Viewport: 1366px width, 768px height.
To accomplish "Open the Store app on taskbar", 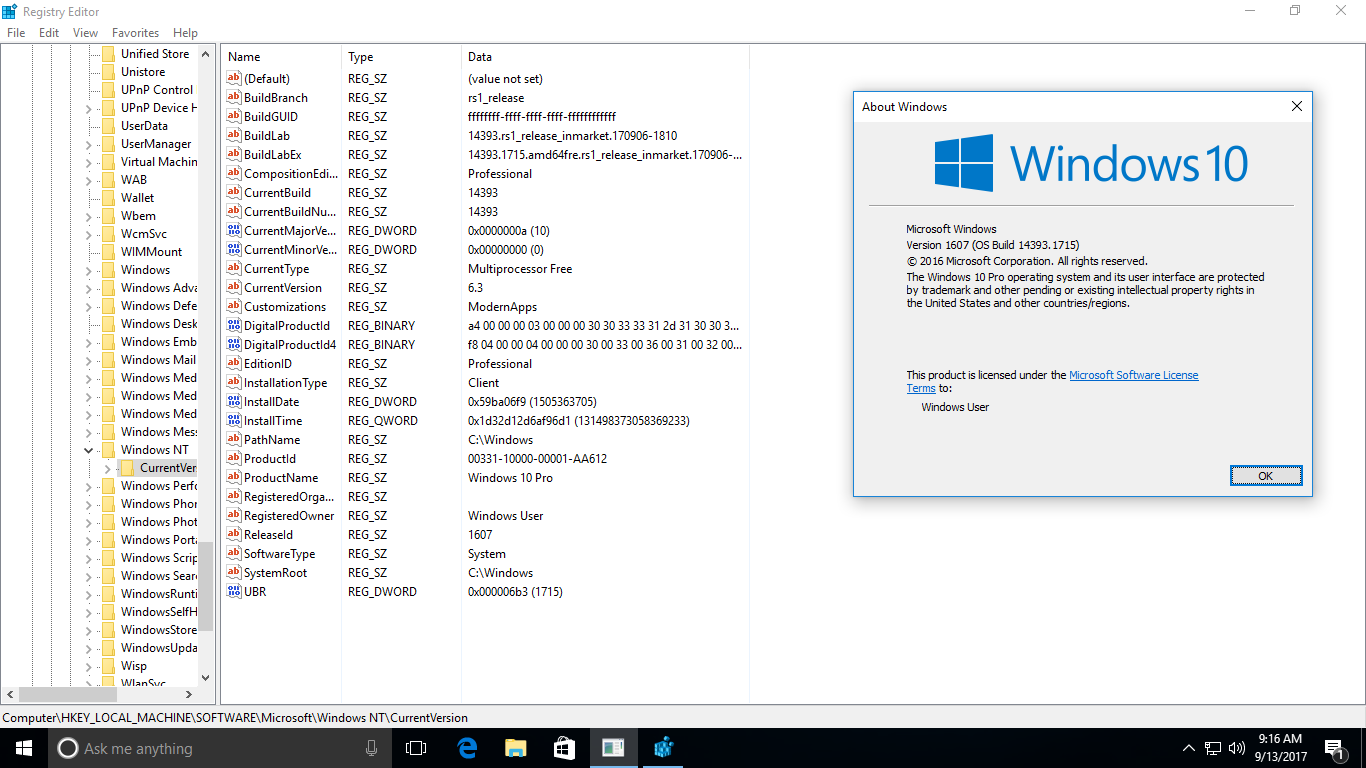I will click(564, 748).
